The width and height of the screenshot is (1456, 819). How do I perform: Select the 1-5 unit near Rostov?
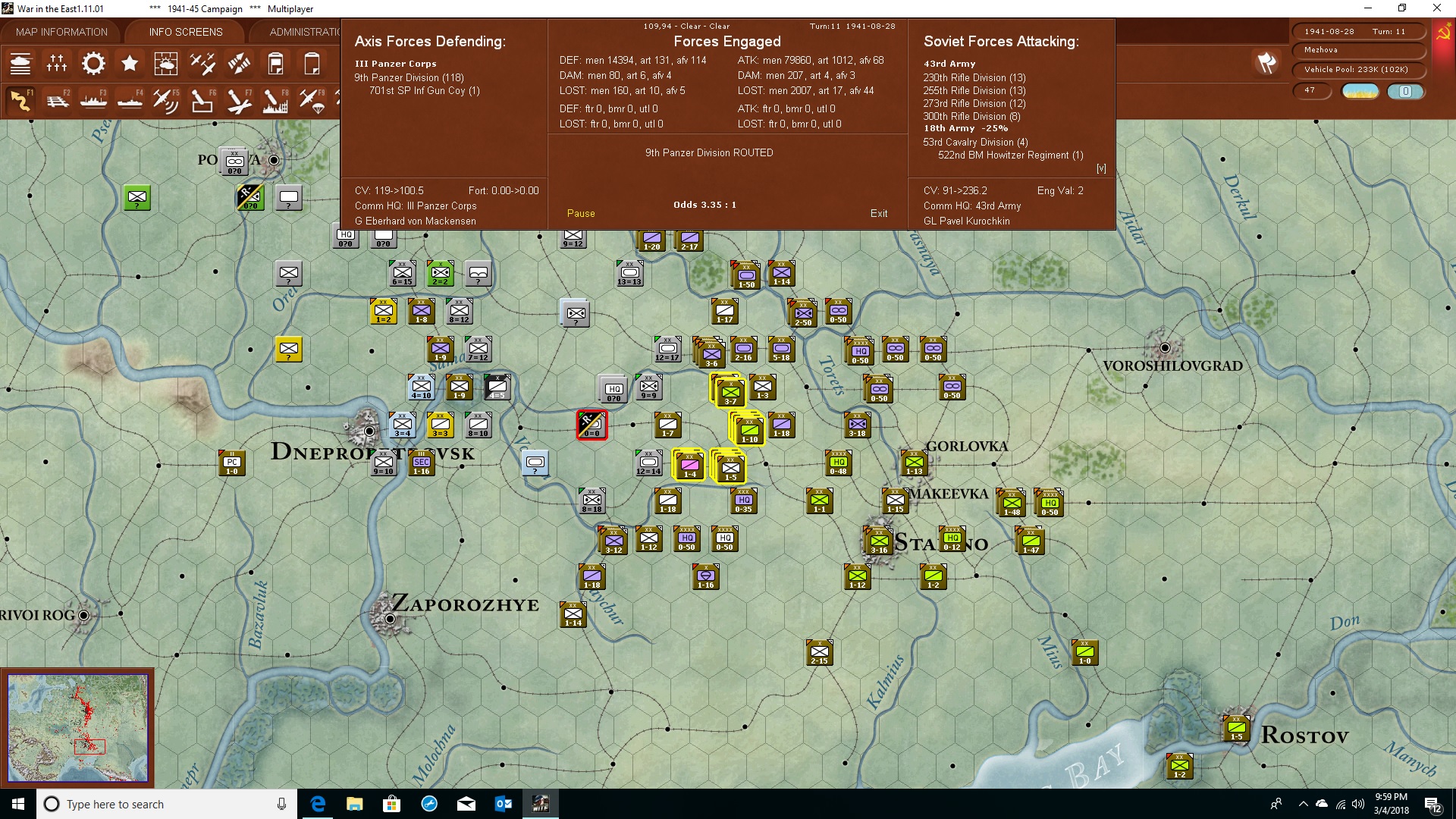[x=1237, y=728]
